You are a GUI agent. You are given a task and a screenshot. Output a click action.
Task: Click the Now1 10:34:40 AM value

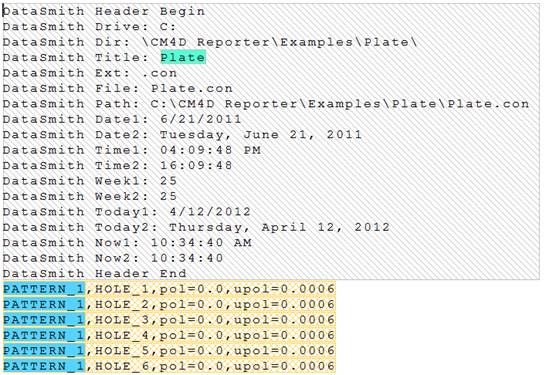click(x=201, y=242)
